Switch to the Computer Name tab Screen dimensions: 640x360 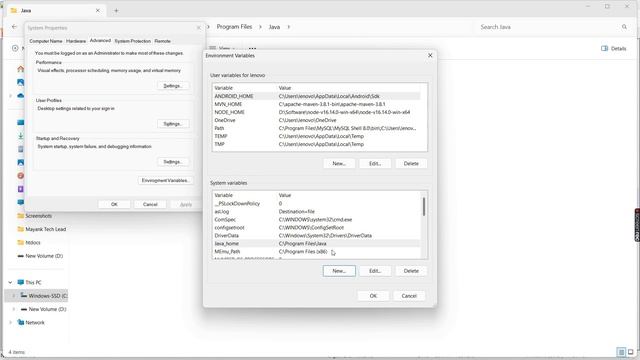tap(46, 41)
